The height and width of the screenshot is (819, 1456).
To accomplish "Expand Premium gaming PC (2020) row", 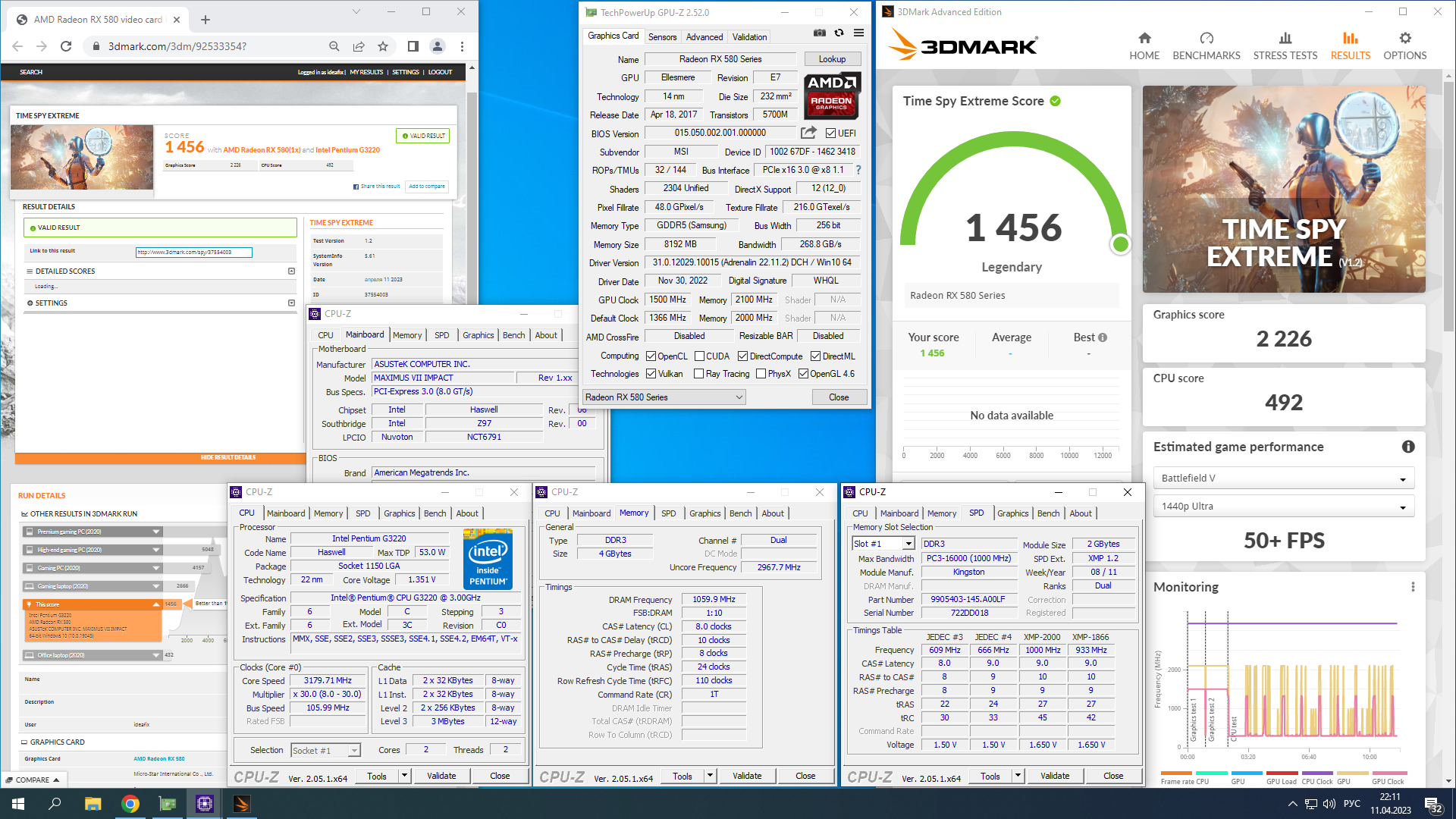I will (x=93, y=532).
